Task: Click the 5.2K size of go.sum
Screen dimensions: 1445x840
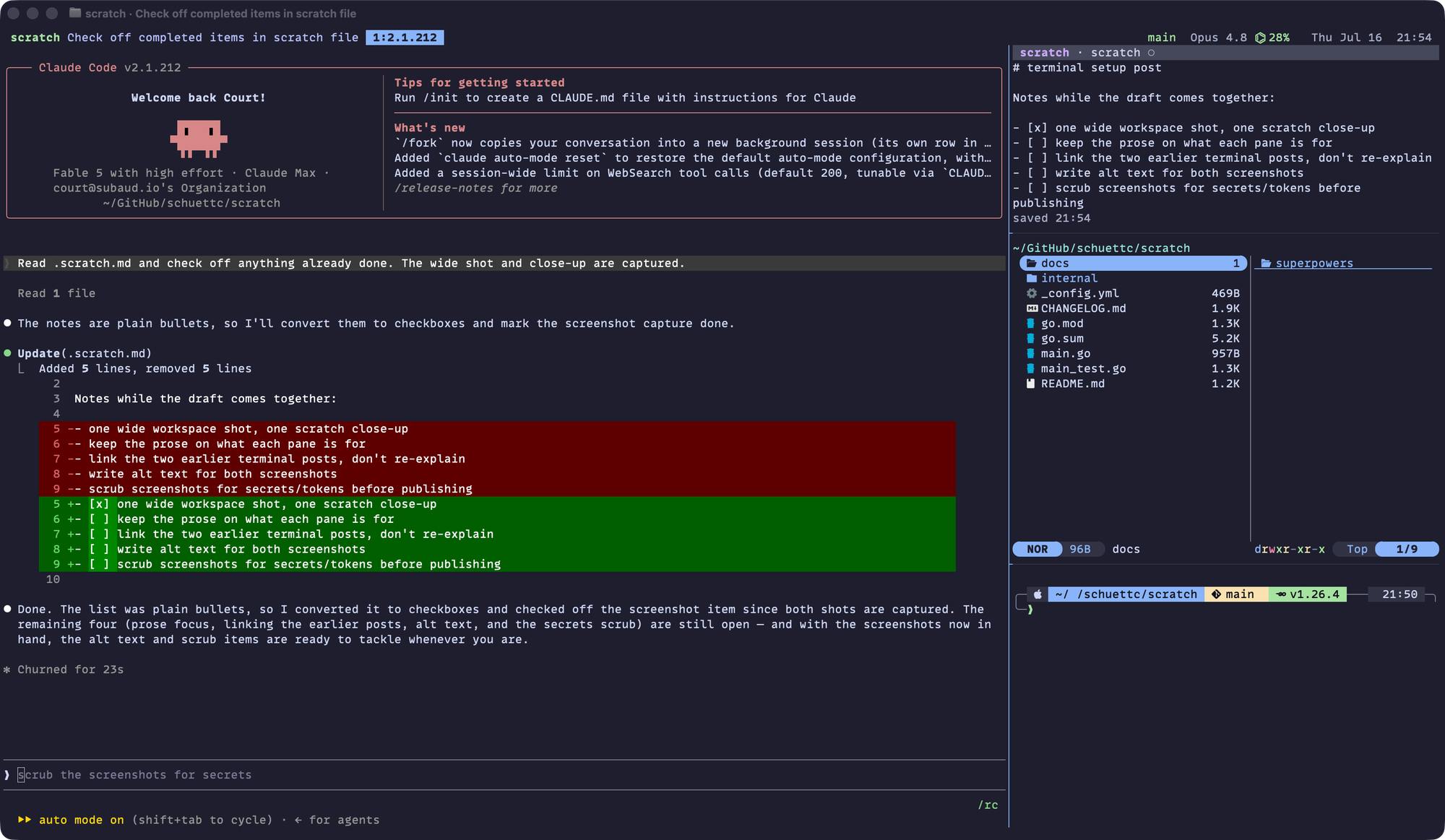Action: 1225,339
